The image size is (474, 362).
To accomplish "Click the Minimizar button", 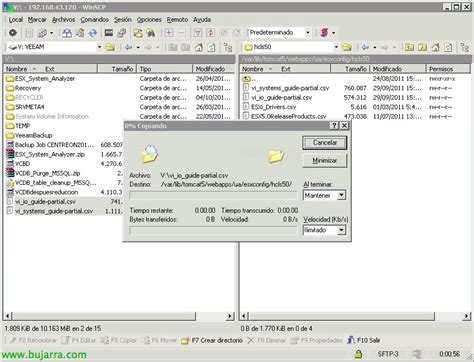I will tap(324, 160).
